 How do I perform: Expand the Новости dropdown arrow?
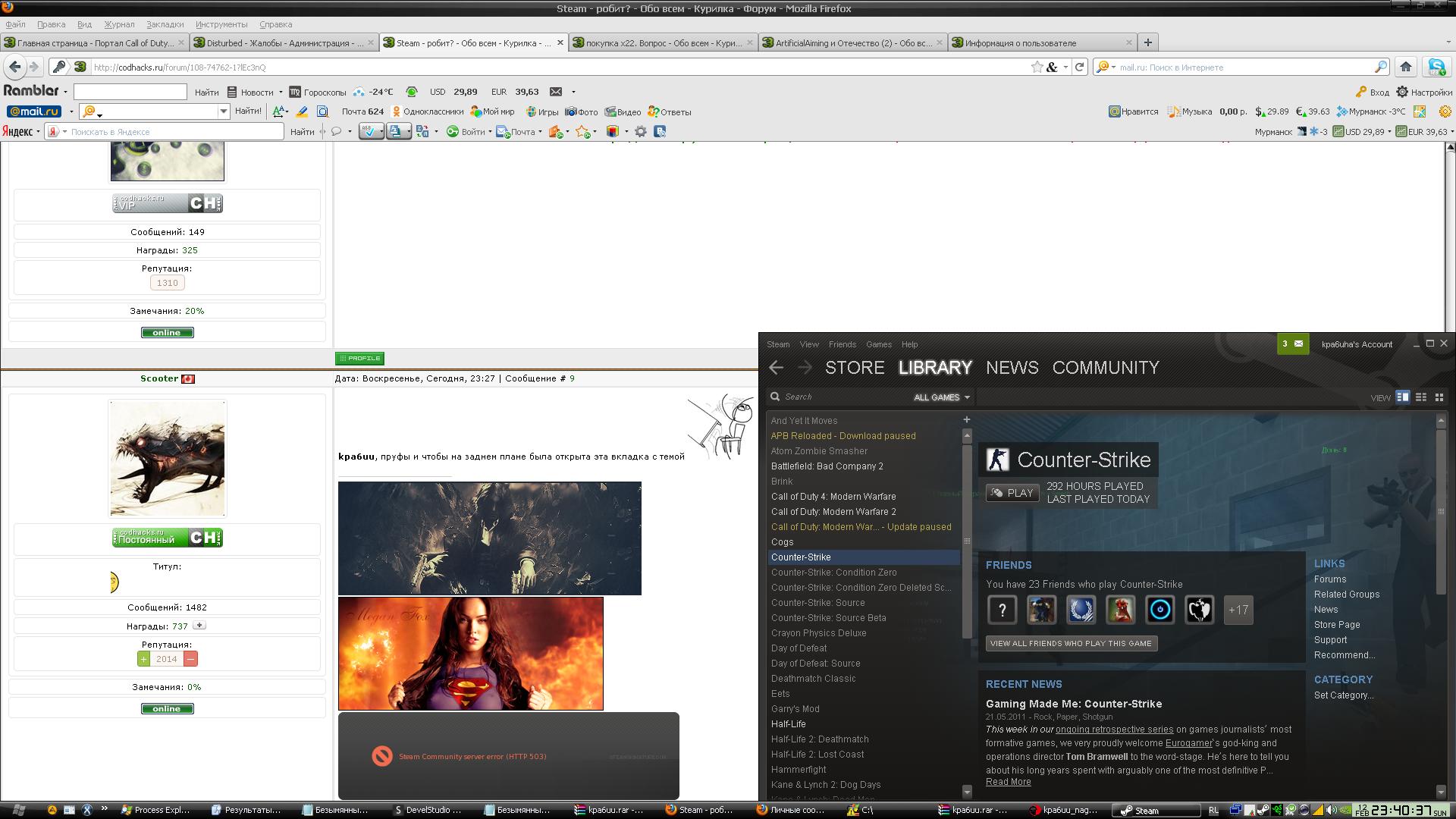coord(281,92)
